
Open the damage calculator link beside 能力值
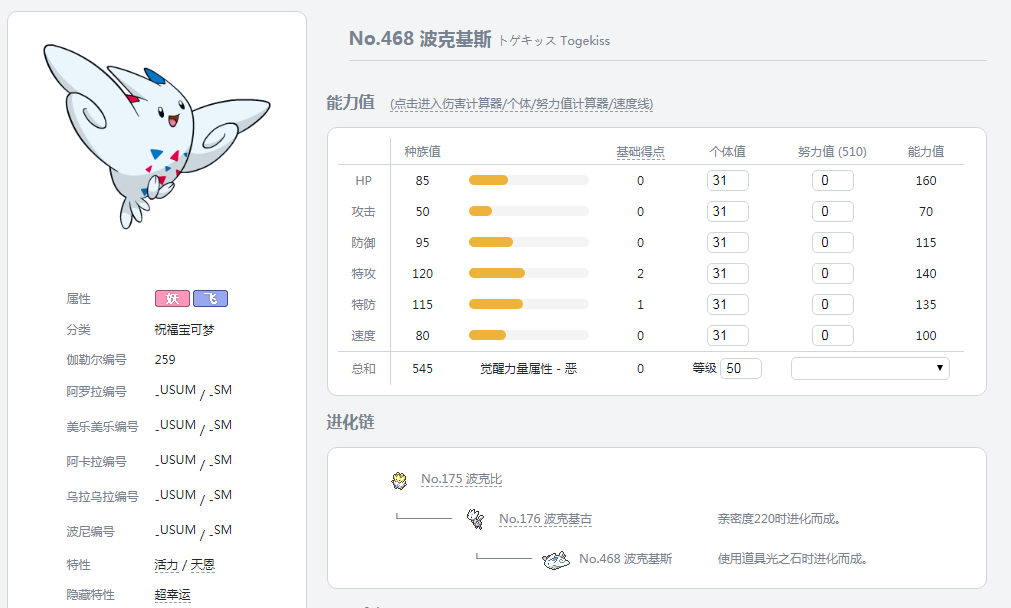tap(522, 104)
